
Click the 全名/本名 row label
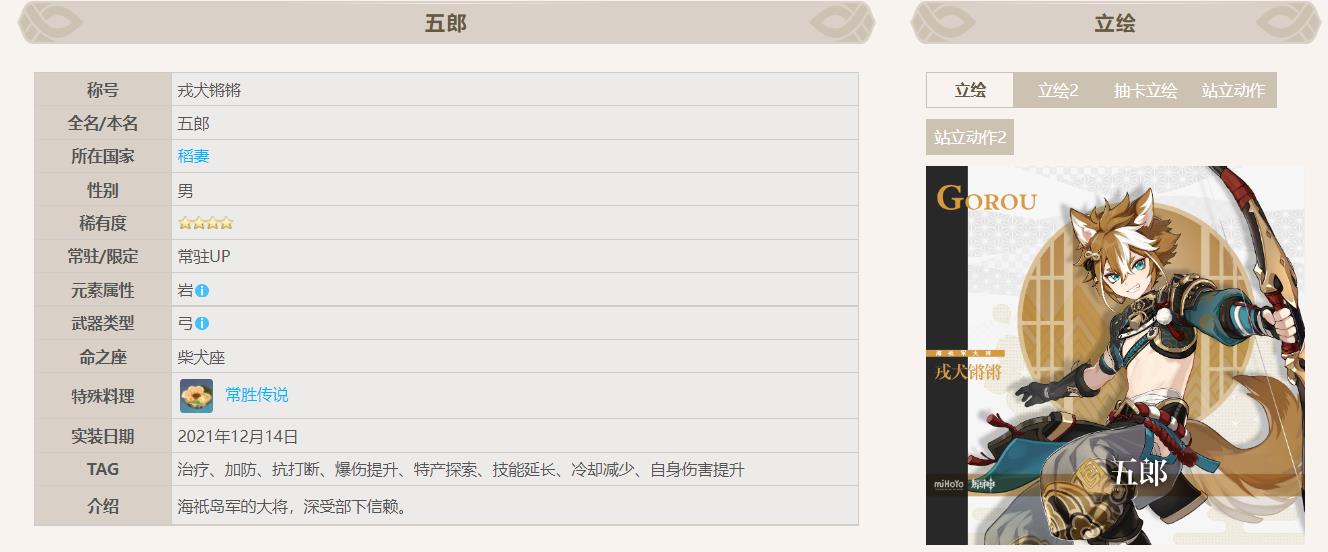point(103,123)
